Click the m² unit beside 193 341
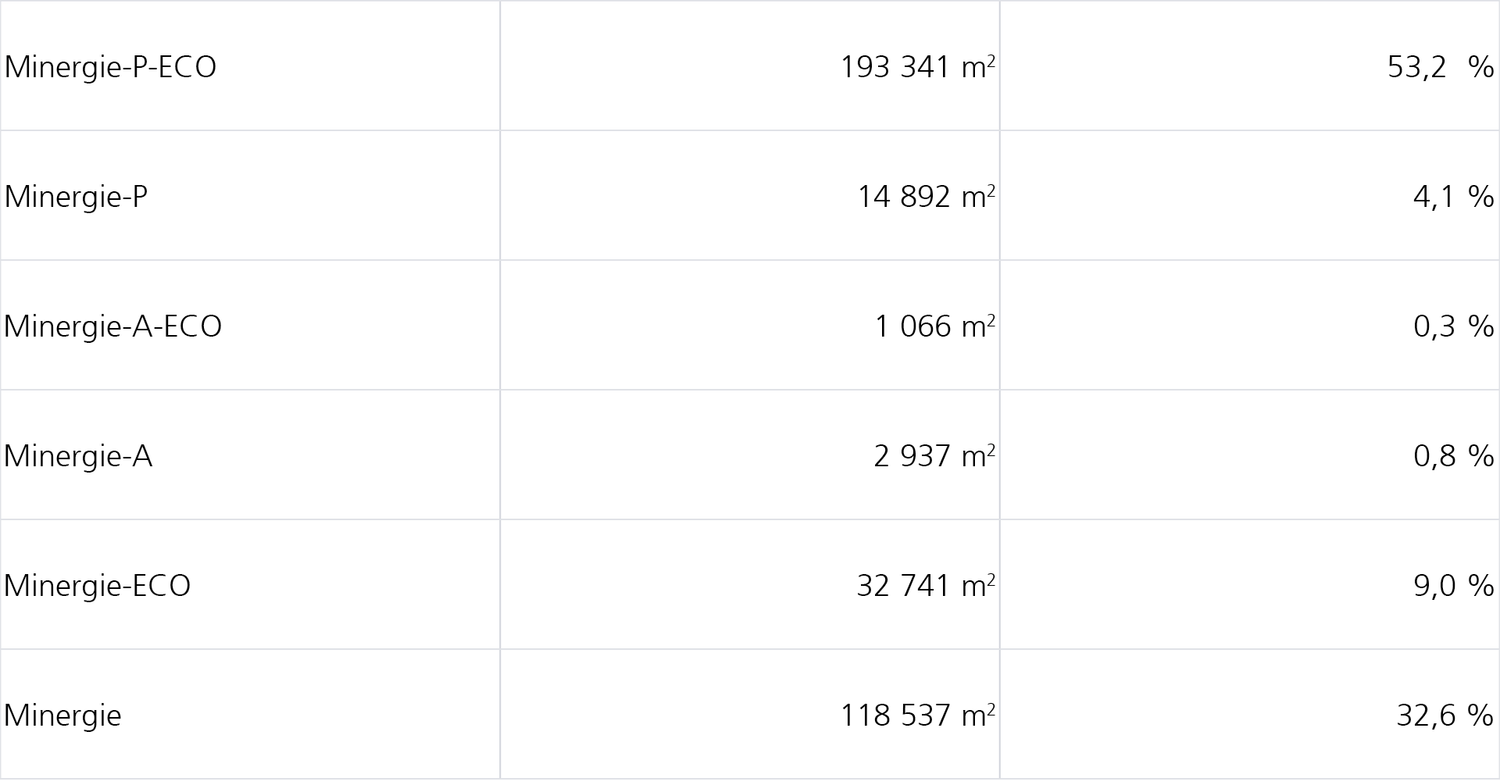 [x=977, y=67]
